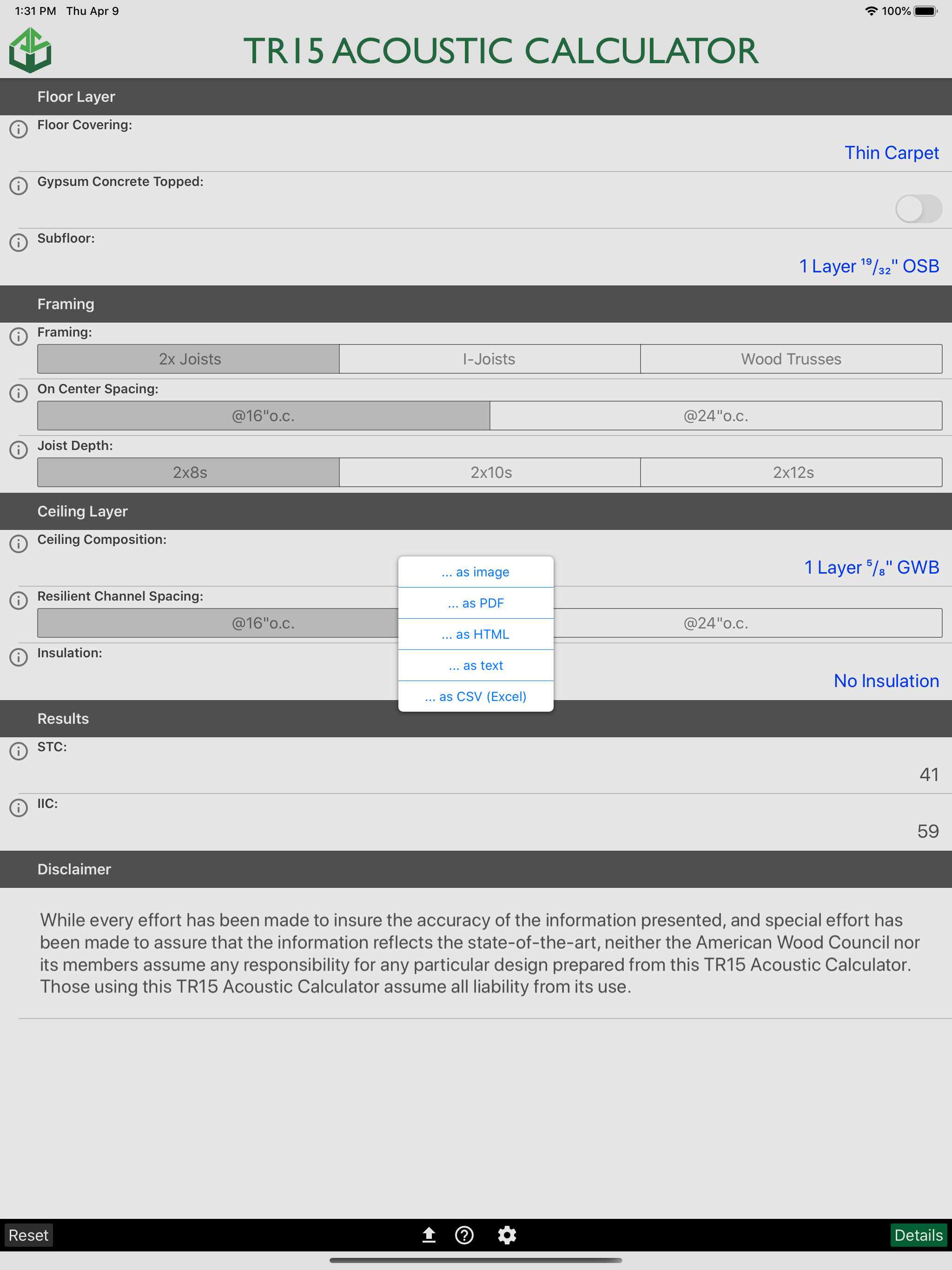The height and width of the screenshot is (1270, 952).
Task: Open Thin Carpet floor covering picker
Action: [x=891, y=153]
